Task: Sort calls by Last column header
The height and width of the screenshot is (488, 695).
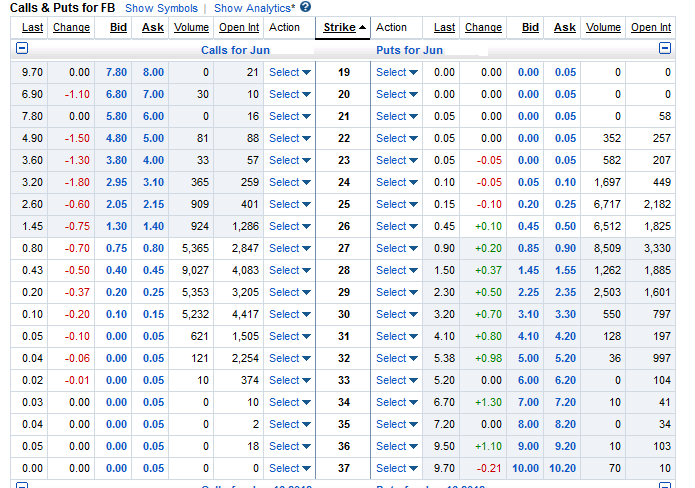Action: click(x=33, y=27)
